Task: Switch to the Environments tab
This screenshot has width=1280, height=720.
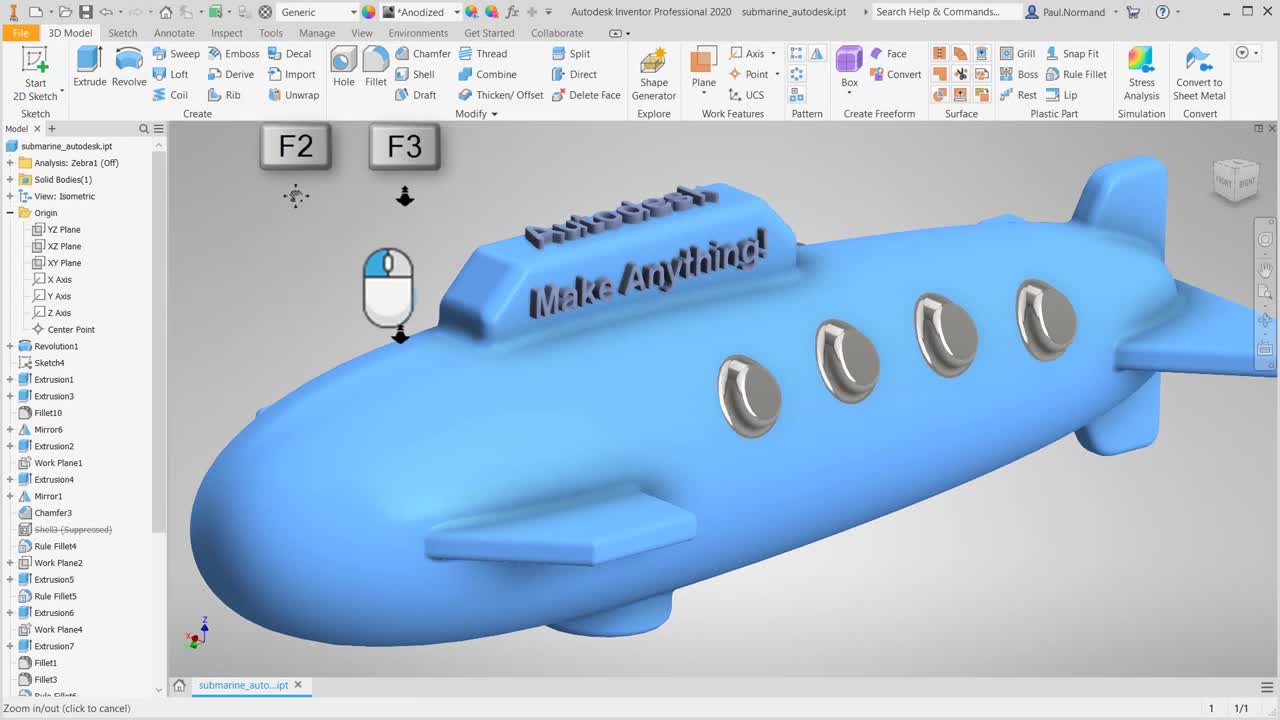Action: [x=418, y=33]
